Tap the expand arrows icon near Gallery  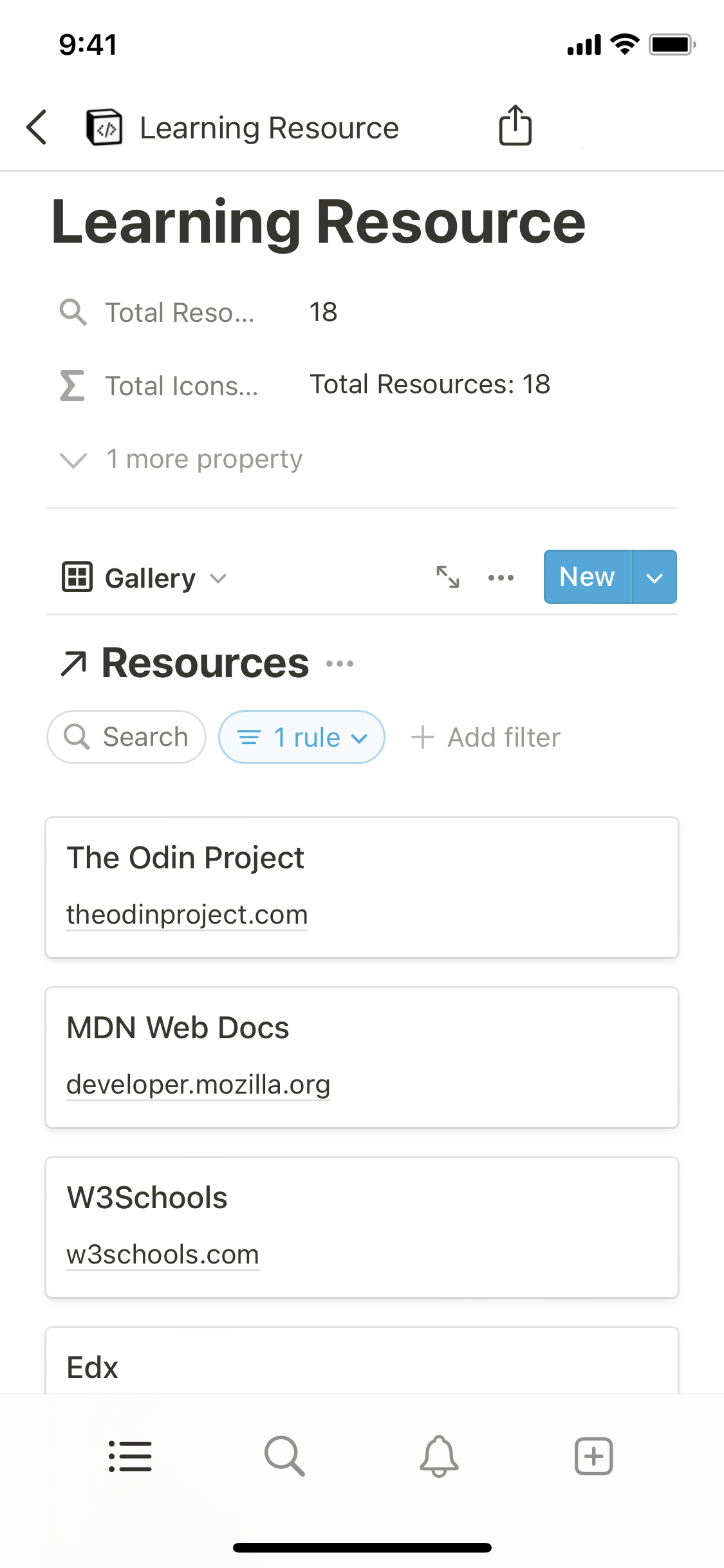(448, 577)
